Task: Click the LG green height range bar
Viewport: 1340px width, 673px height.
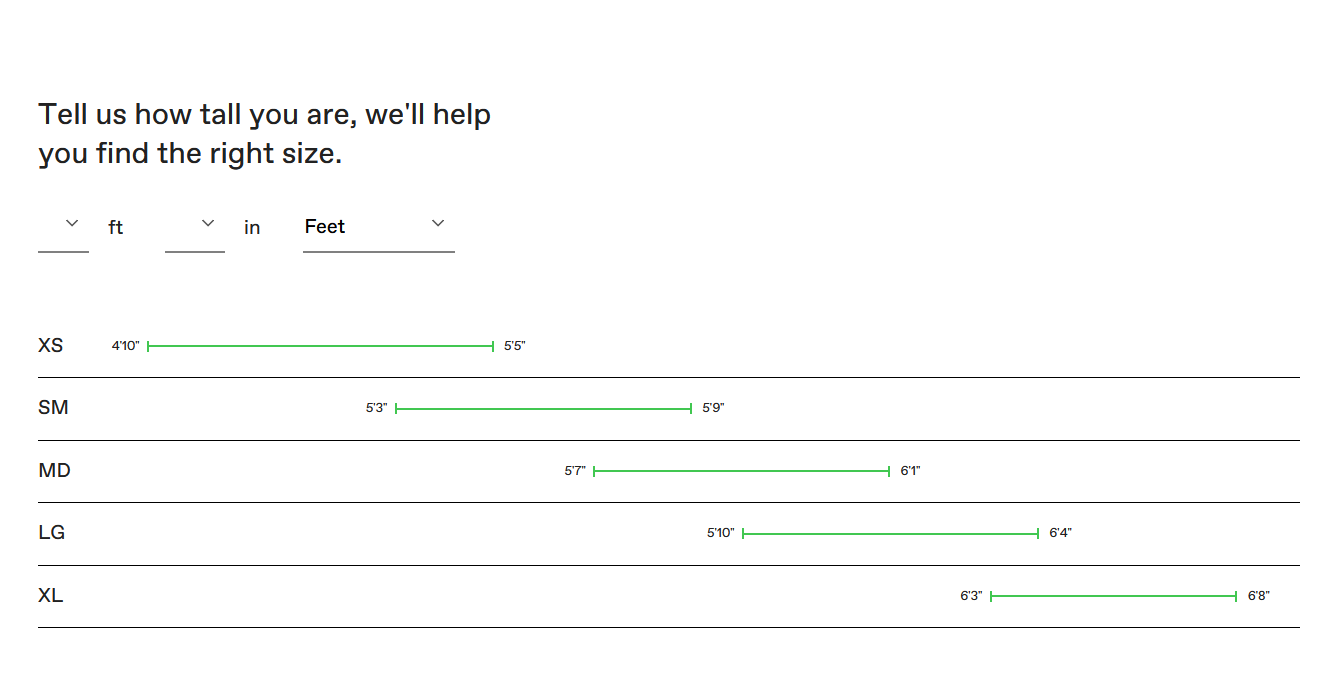Action: pyautogui.click(x=891, y=534)
